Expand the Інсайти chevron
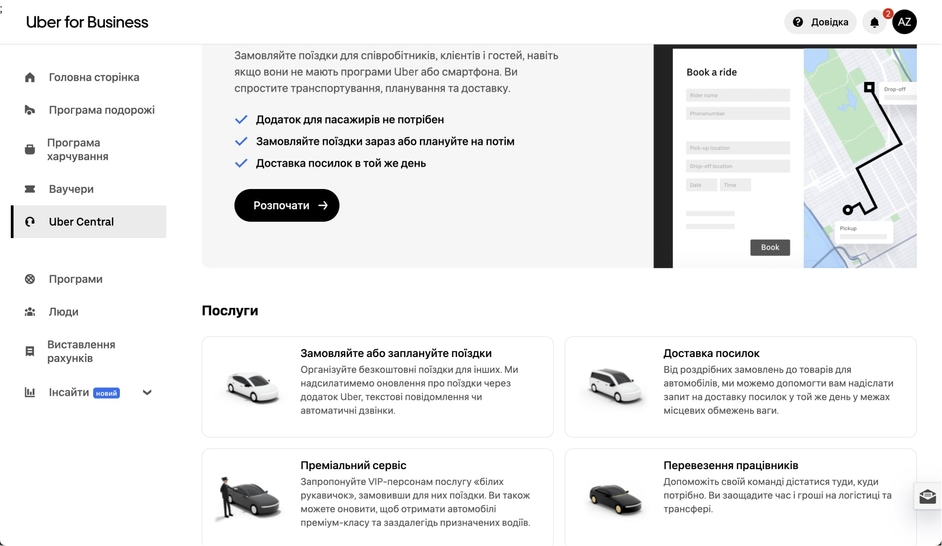Screen dimensions: 942x546 click(x=147, y=393)
